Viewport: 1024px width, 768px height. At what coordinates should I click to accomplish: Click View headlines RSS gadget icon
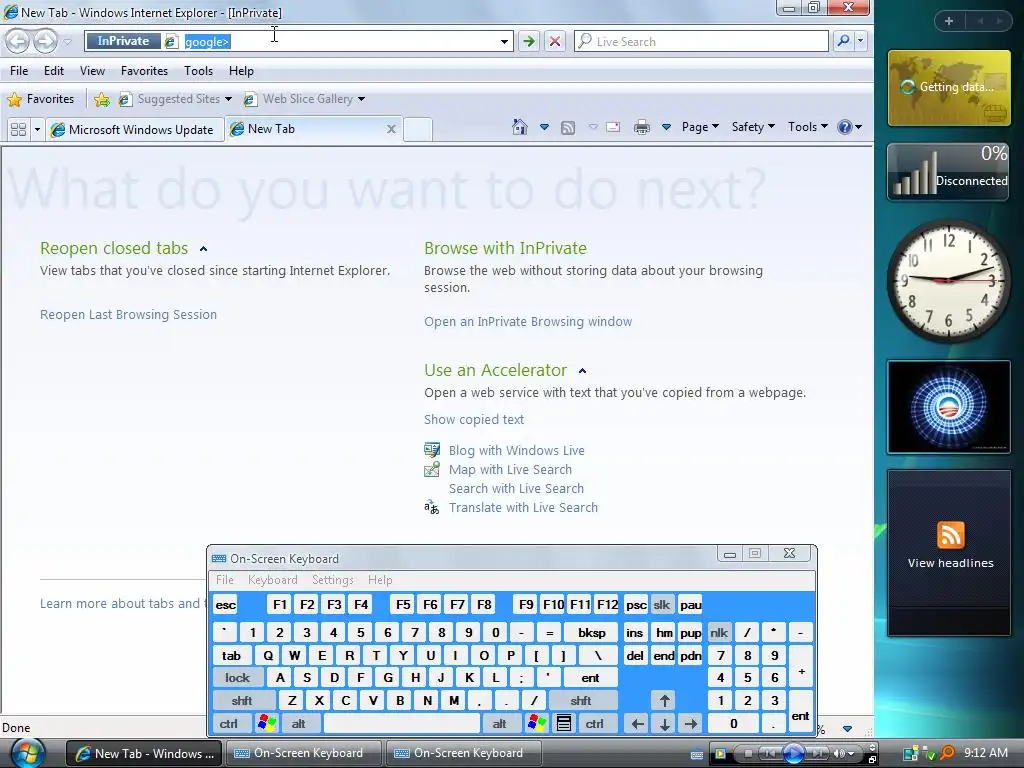(x=950, y=536)
